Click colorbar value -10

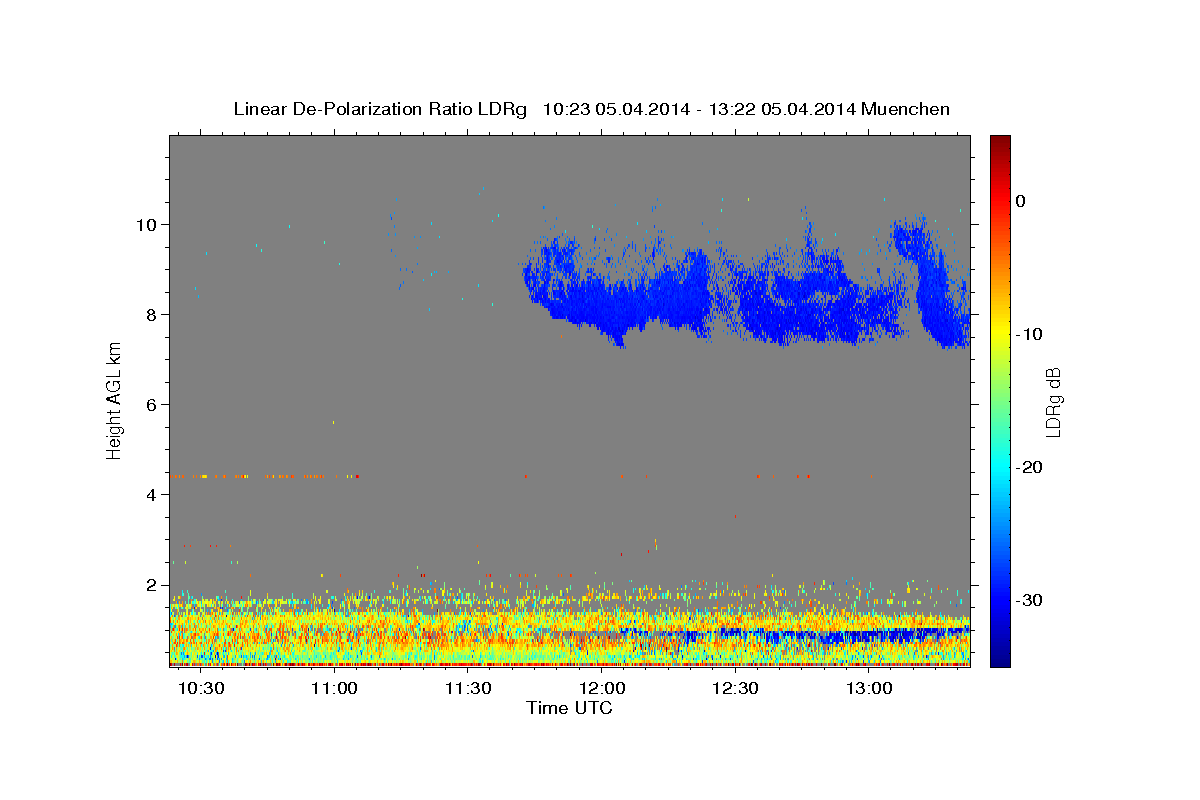coord(1030,334)
